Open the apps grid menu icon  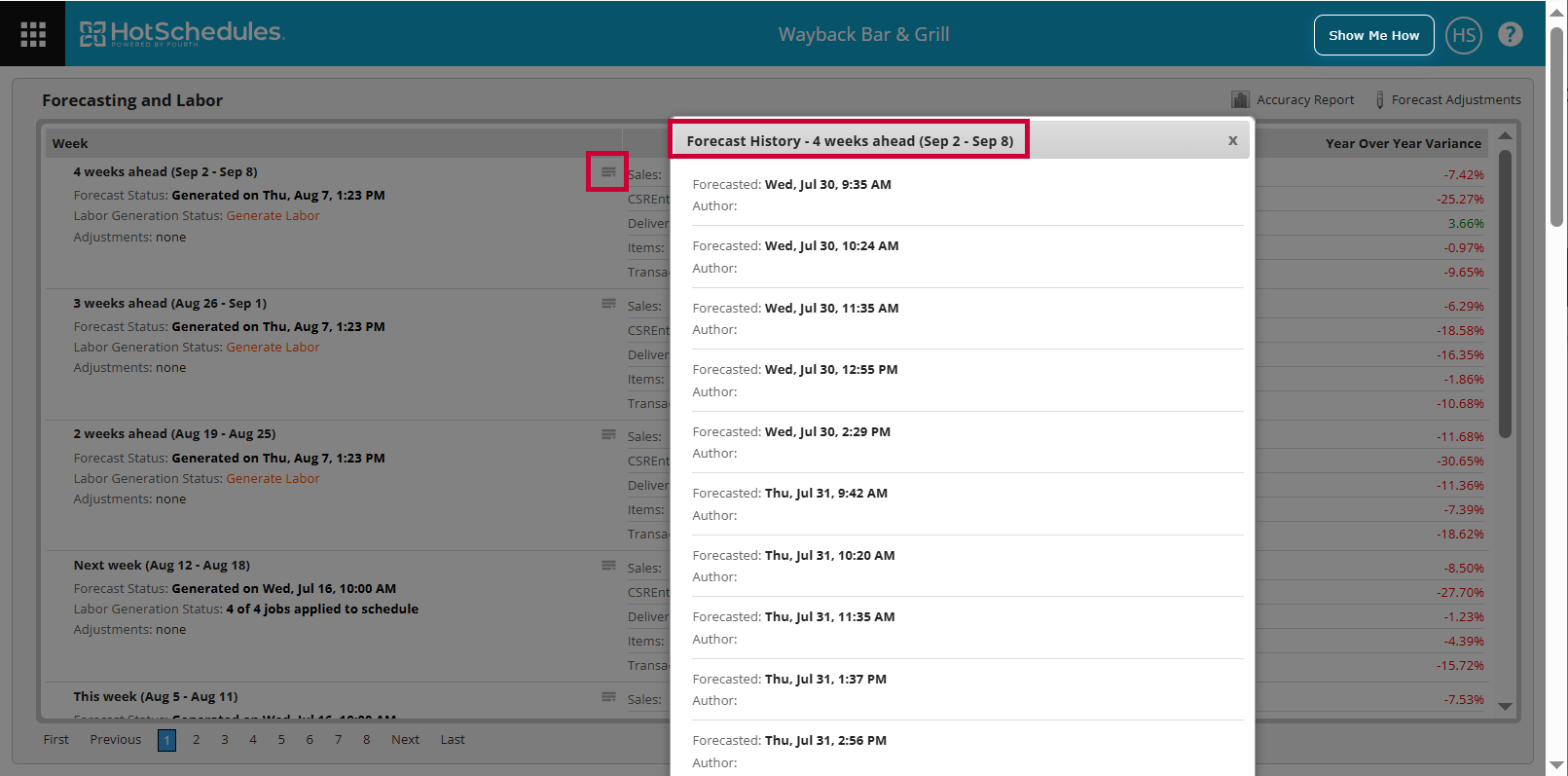(33, 34)
